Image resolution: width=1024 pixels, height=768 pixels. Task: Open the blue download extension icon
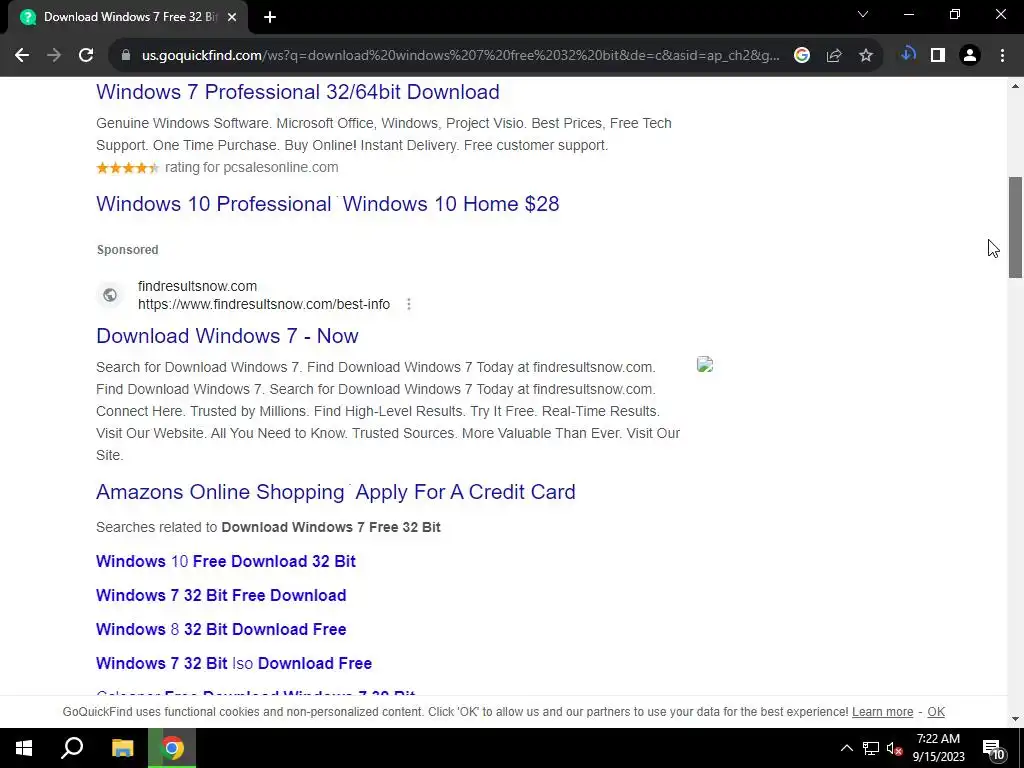(908, 55)
